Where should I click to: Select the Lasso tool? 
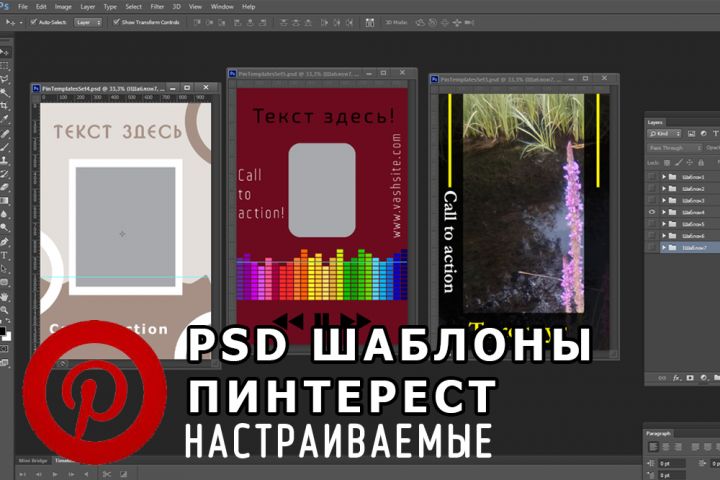click(x=4, y=79)
